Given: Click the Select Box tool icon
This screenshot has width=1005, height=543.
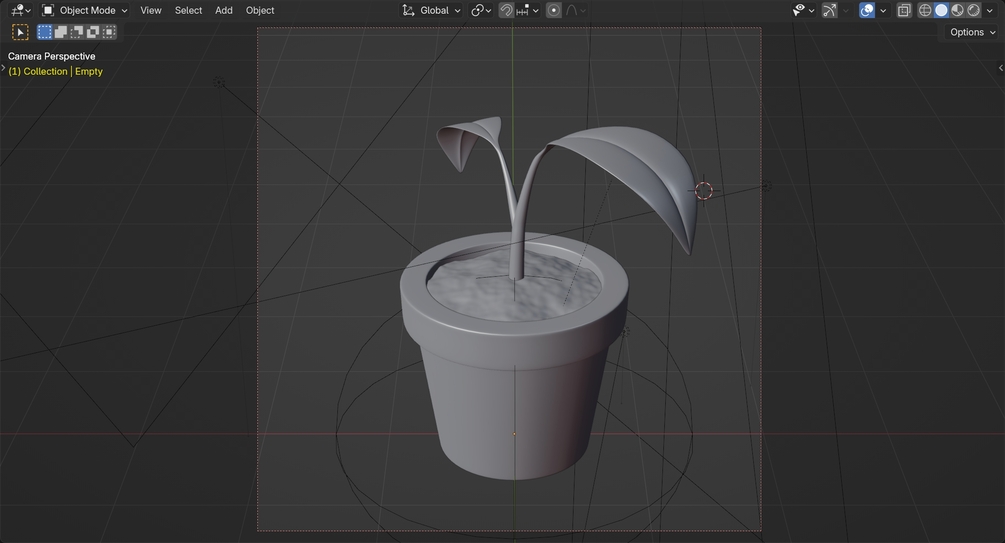Looking at the screenshot, I should tap(21, 32).
